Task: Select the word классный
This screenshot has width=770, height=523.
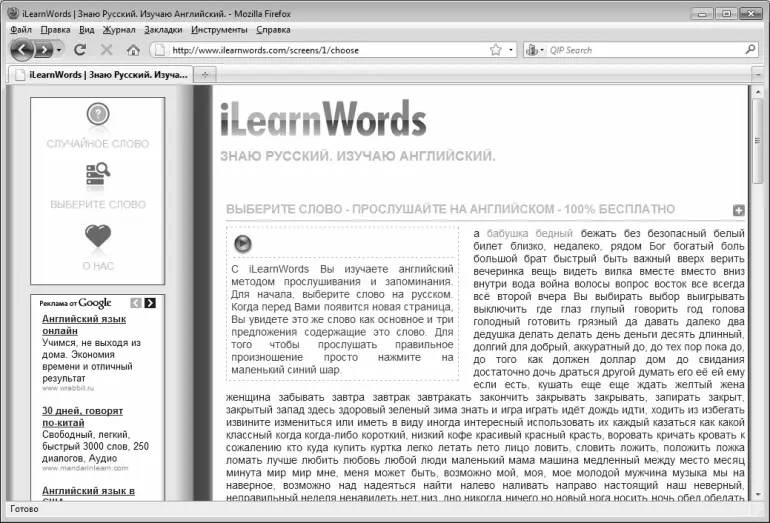Action: [248, 435]
